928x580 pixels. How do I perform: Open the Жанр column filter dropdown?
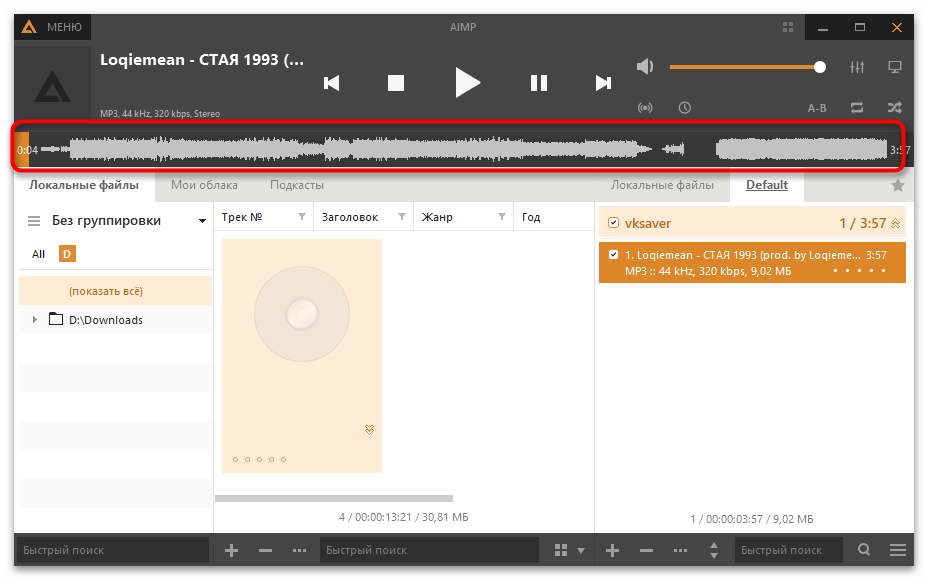point(502,217)
